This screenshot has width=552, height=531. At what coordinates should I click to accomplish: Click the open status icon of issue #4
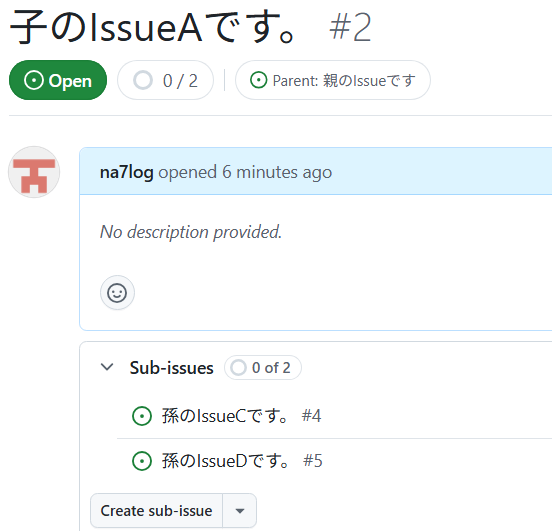coord(142,416)
